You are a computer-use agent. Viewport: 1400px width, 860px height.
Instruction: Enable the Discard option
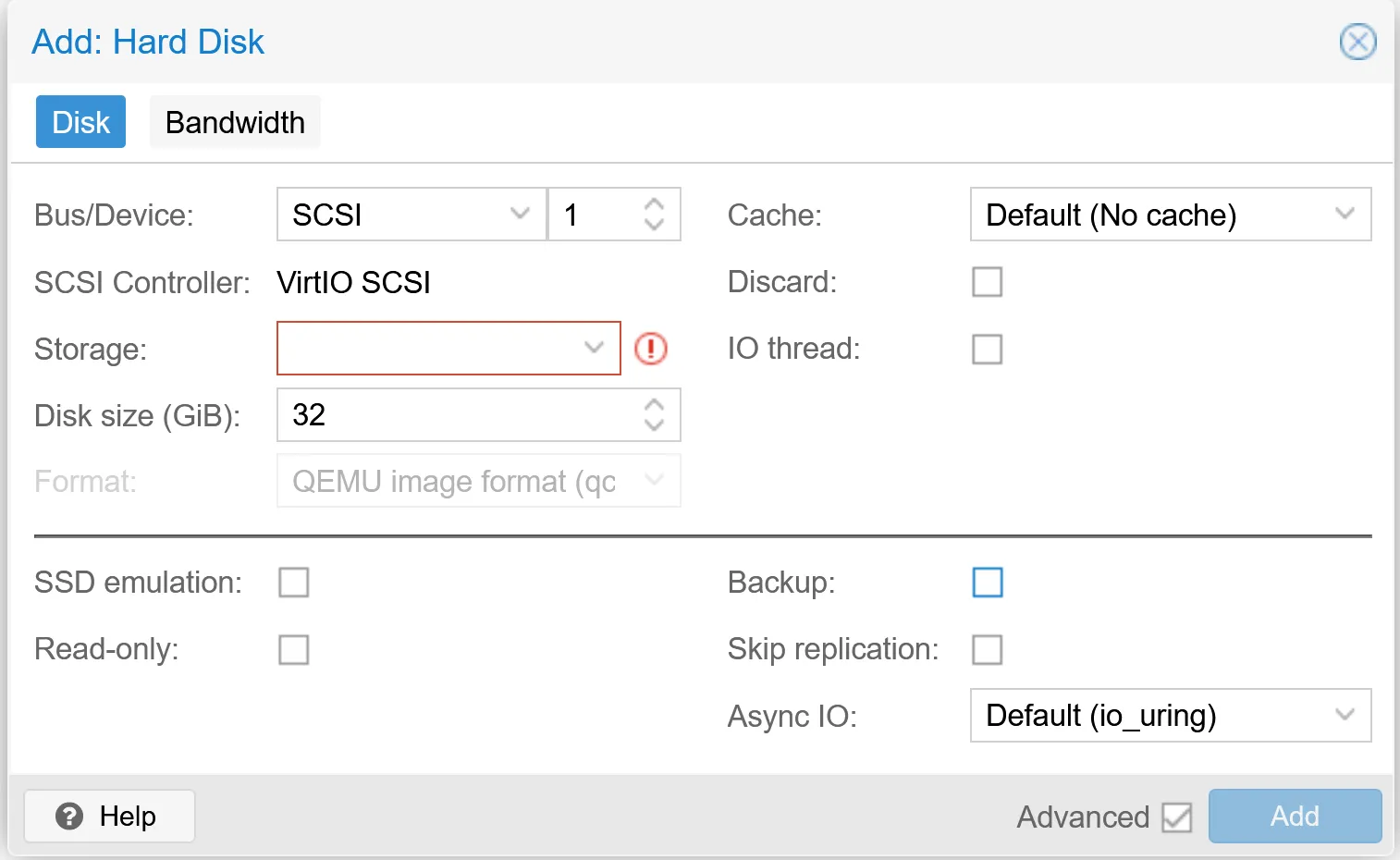point(987,281)
